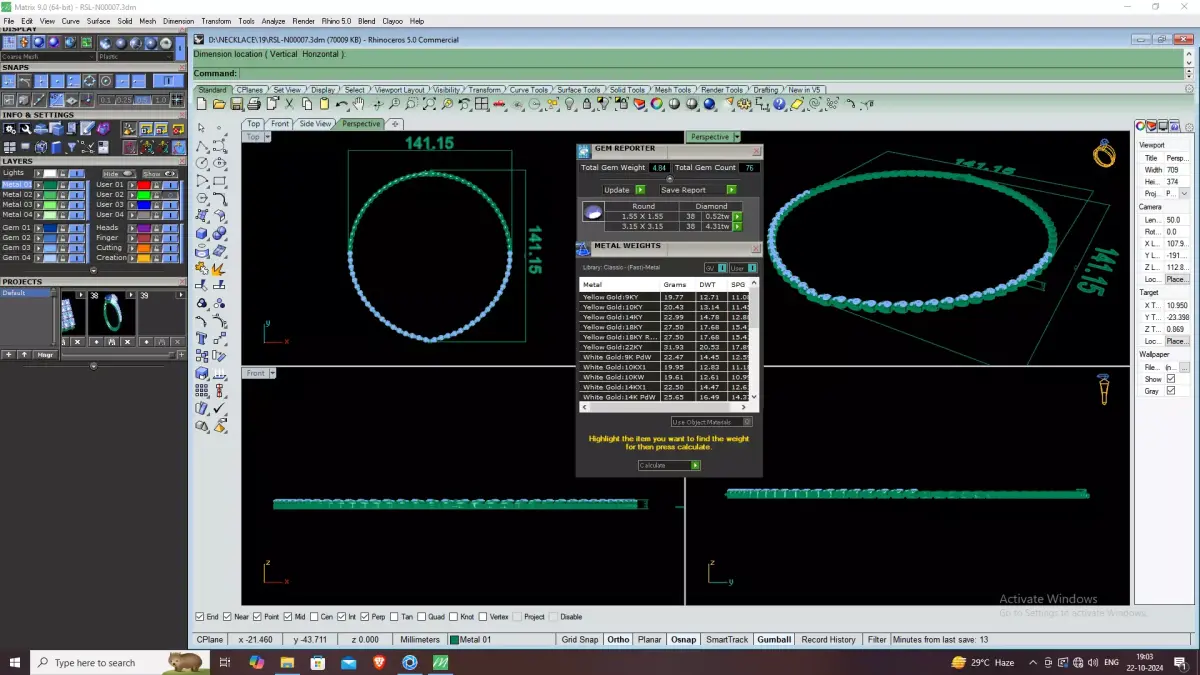Click the ring thumbnail numbered 38 in Projects
The image size is (1200, 675).
point(111,314)
